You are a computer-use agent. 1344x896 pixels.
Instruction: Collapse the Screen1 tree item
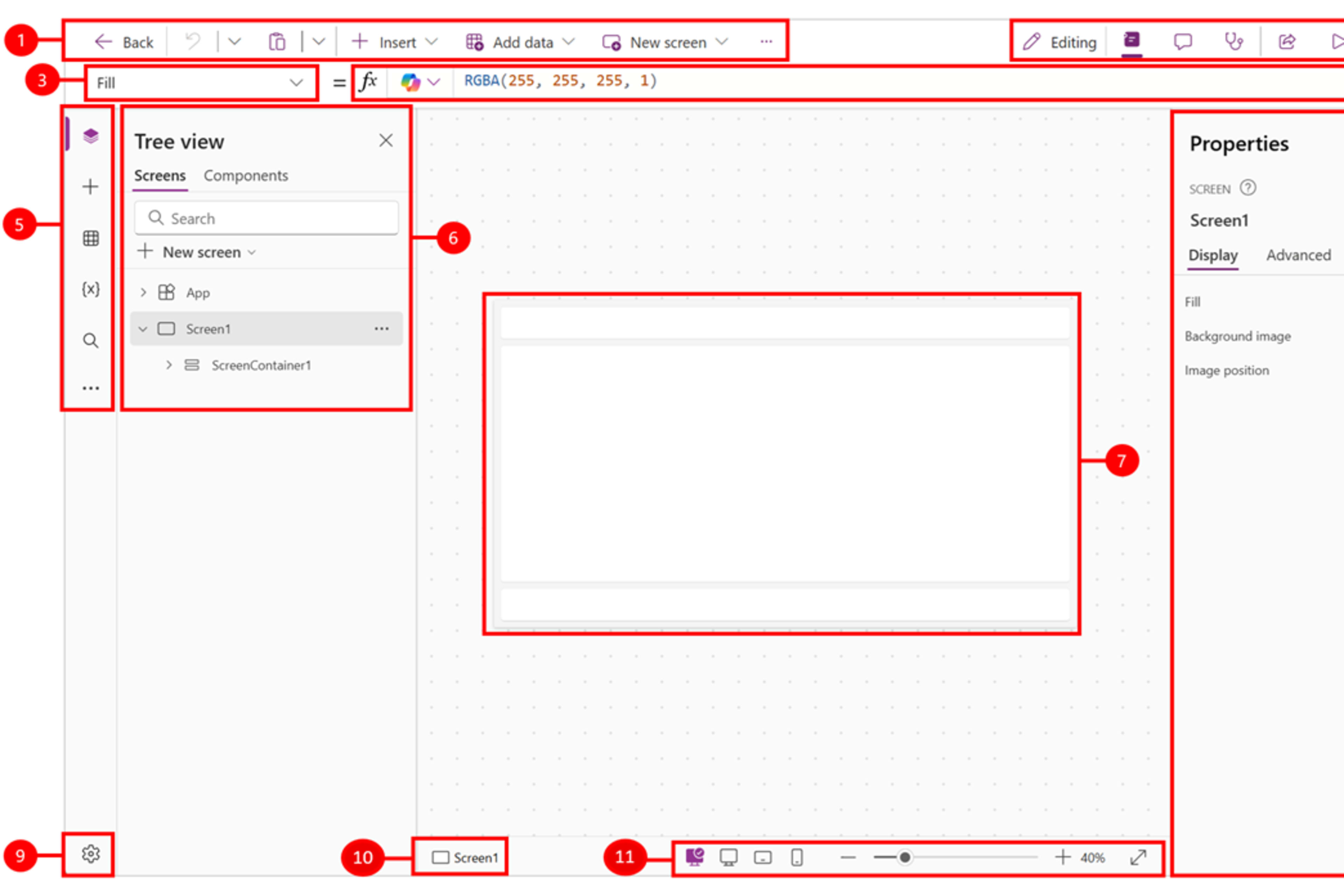coord(143,329)
